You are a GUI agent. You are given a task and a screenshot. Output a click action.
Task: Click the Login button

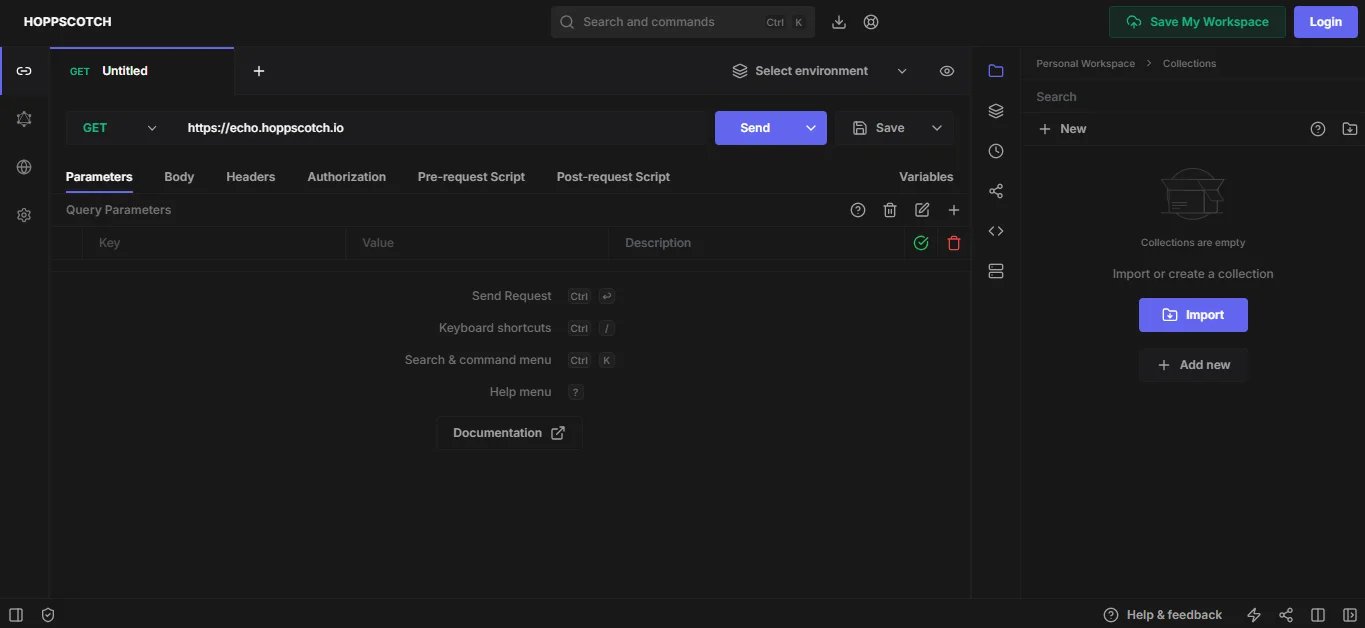(1326, 22)
